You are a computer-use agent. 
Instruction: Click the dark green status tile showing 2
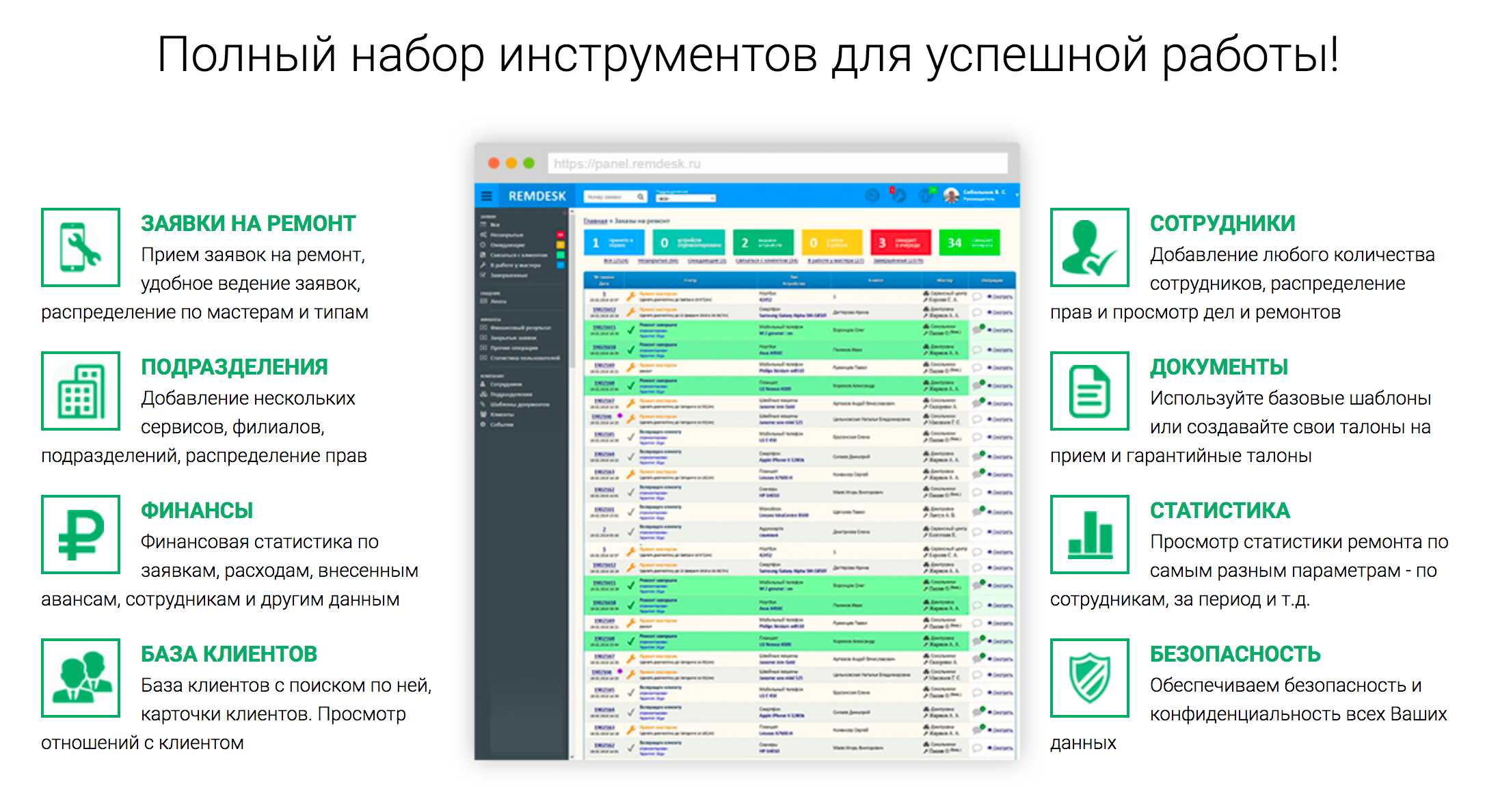coord(762,243)
